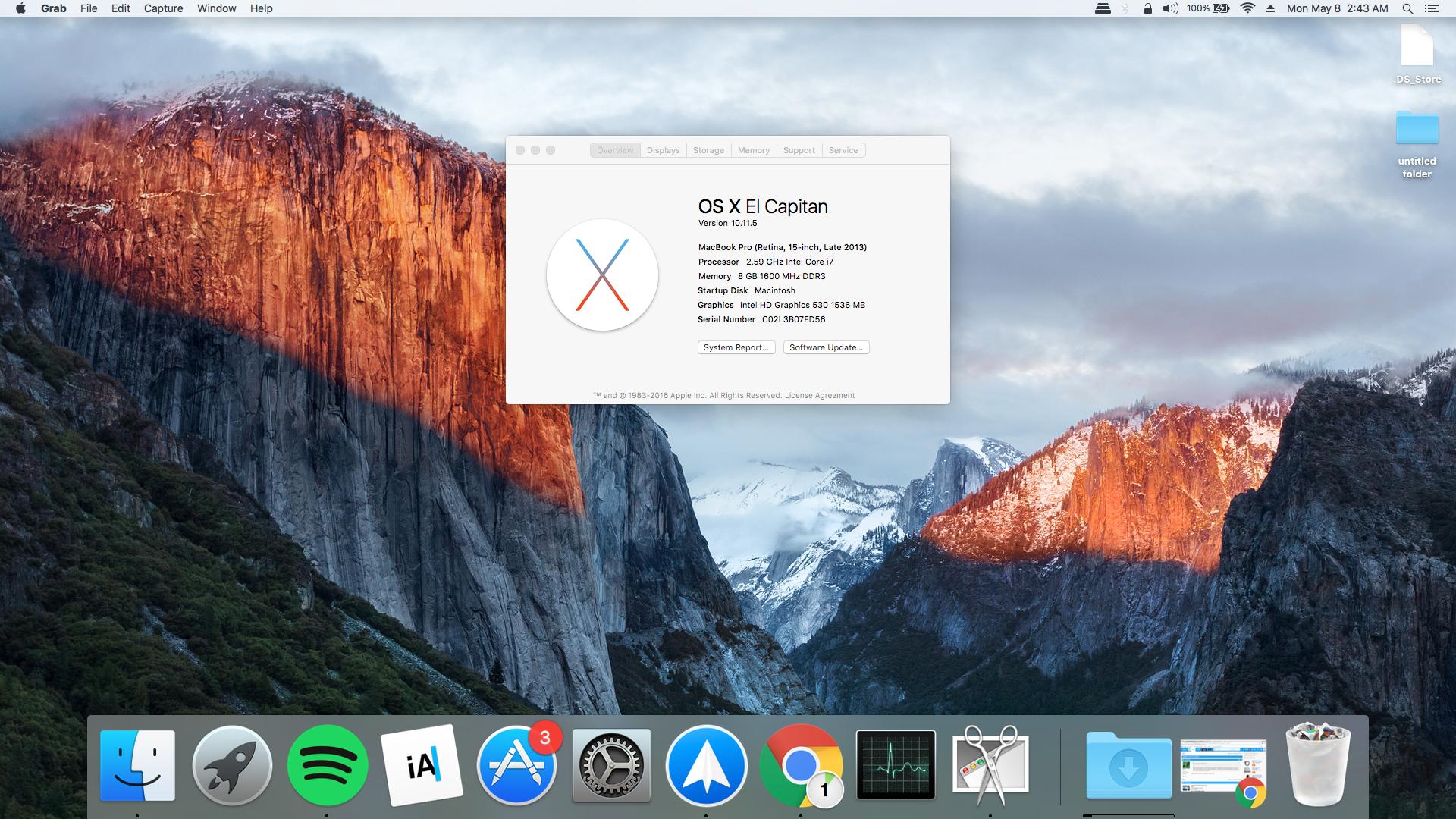Click the Bluetooth icon in menu bar
This screenshot has width=1456, height=819.
click(x=1125, y=8)
